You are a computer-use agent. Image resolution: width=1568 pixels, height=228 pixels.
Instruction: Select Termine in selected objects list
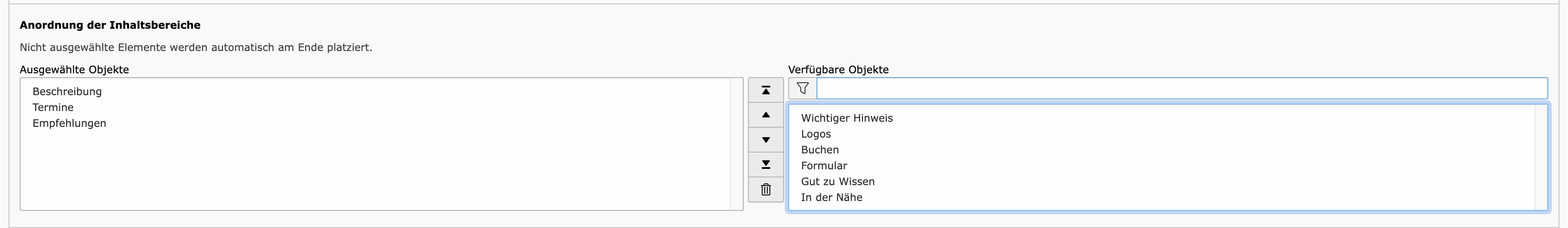[x=53, y=107]
